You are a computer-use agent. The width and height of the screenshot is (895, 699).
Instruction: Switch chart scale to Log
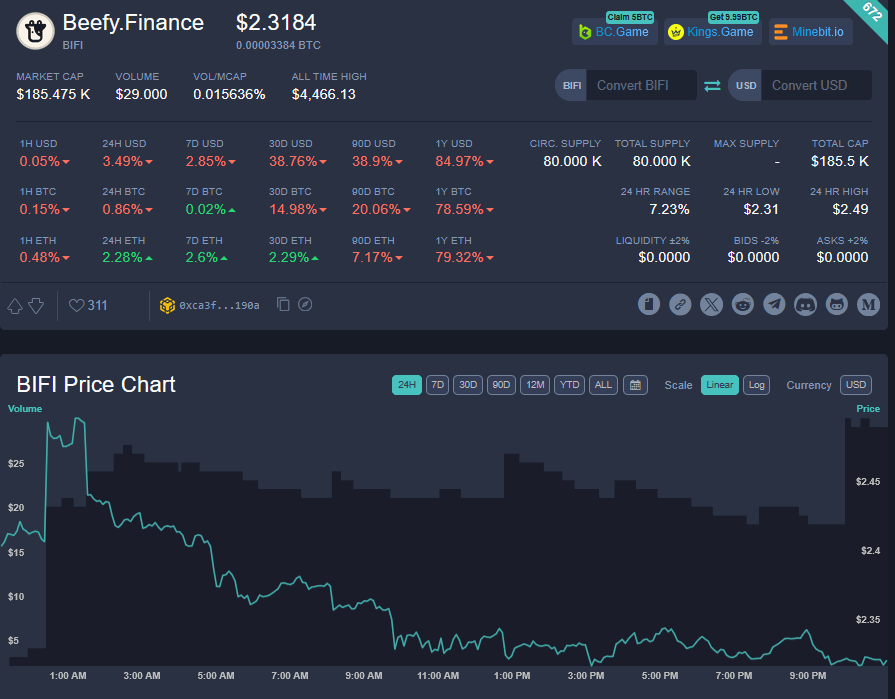[756, 385]
